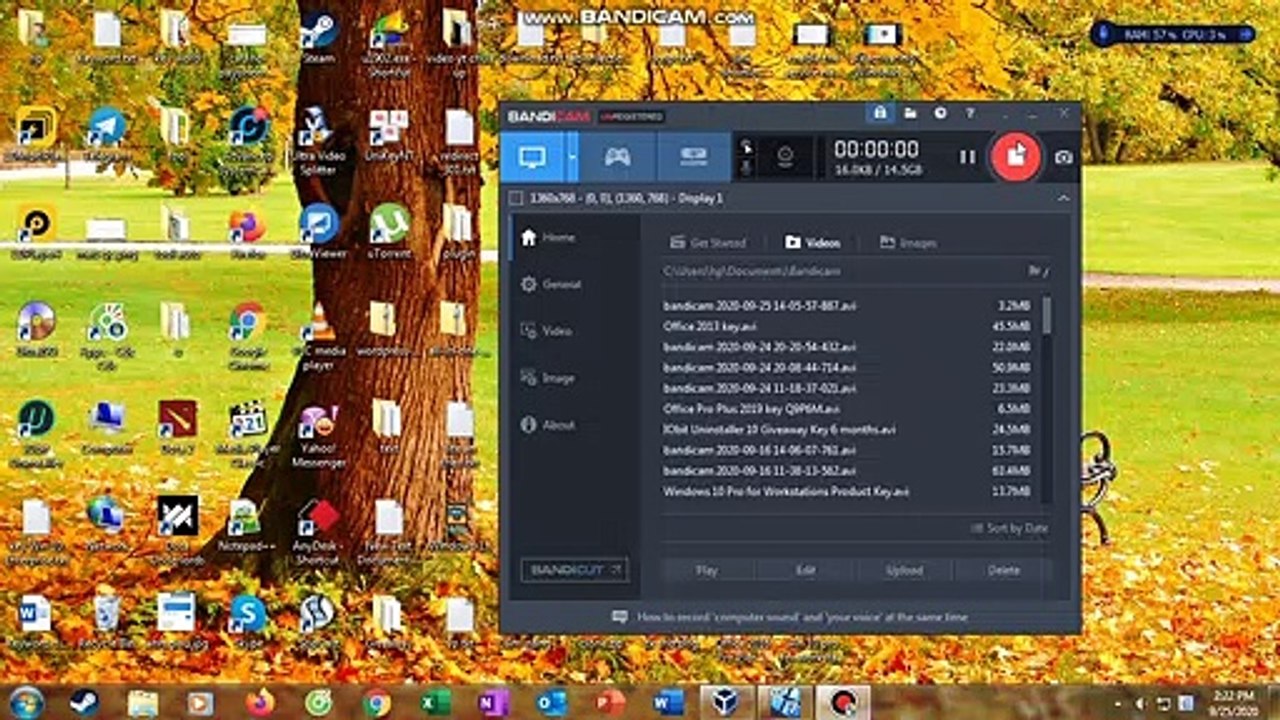Click the red REC button
The width and height of the screenshot is (1280, 720).
point(1016,156)
